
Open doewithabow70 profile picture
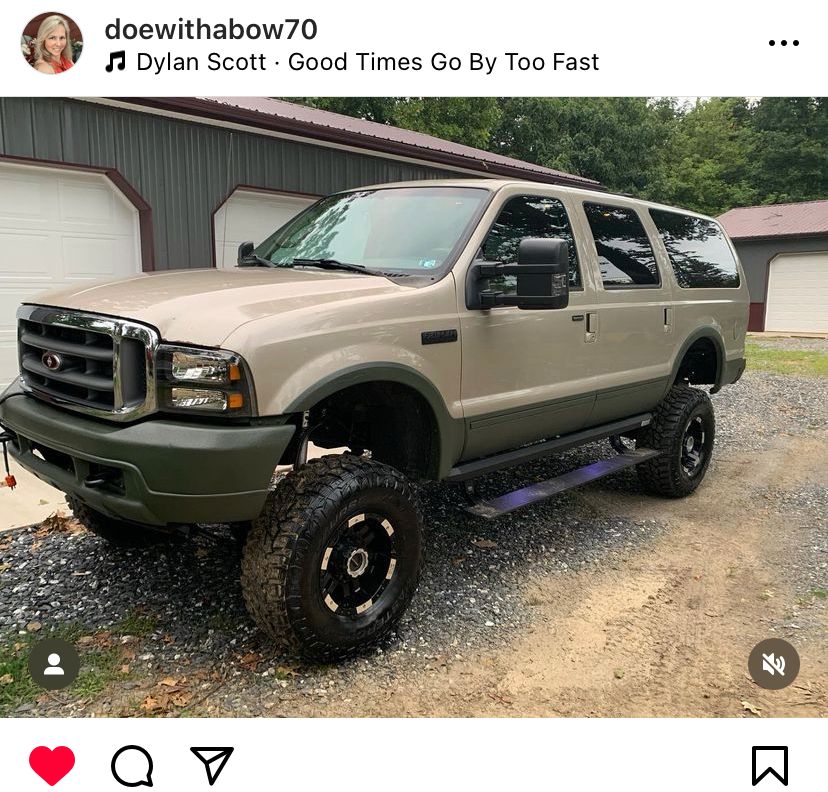pos(52,43)
